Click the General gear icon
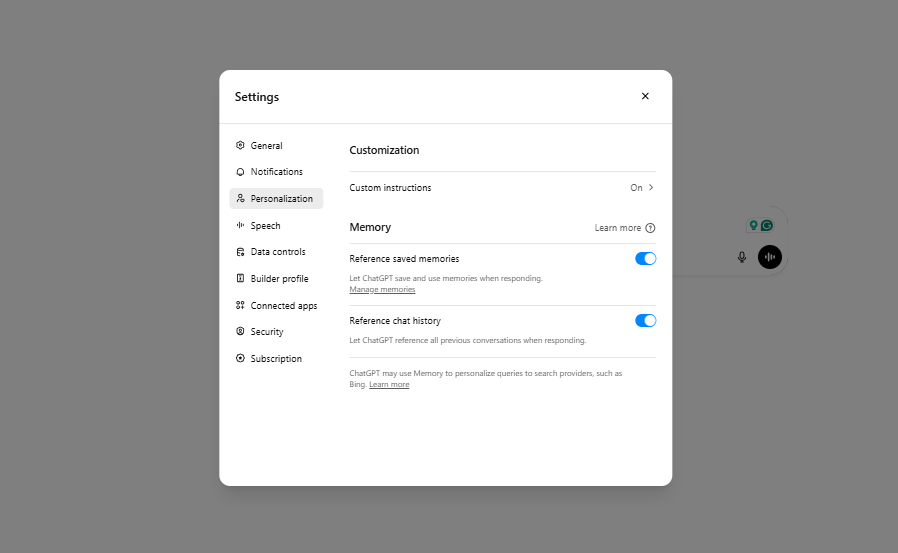 [240, 146]
